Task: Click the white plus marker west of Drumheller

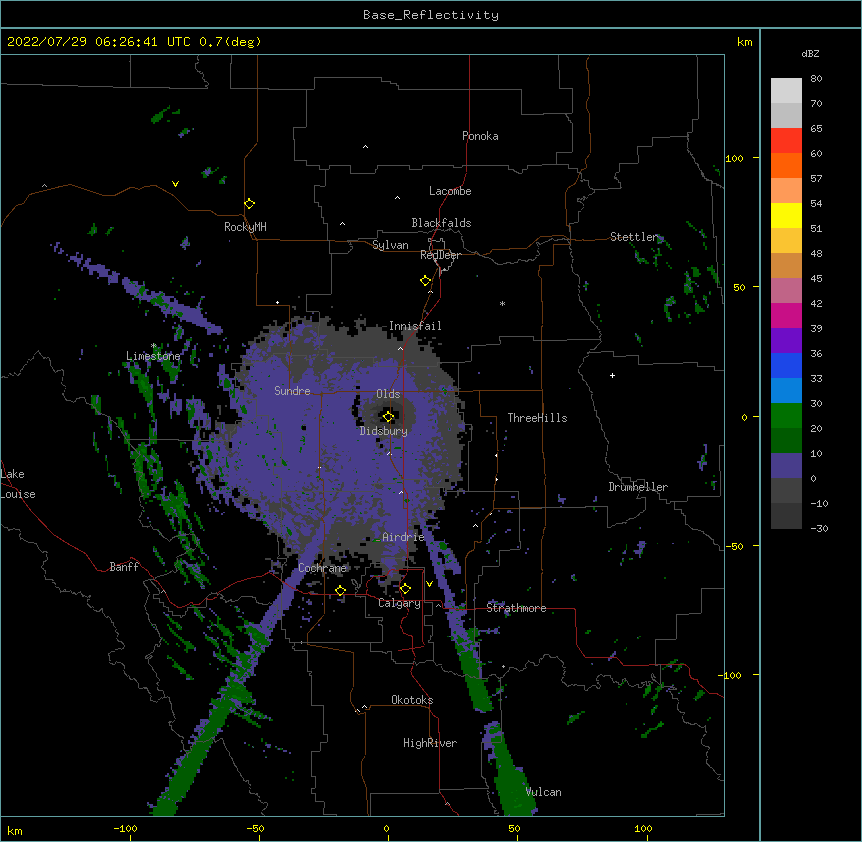Action: (612, 375)
